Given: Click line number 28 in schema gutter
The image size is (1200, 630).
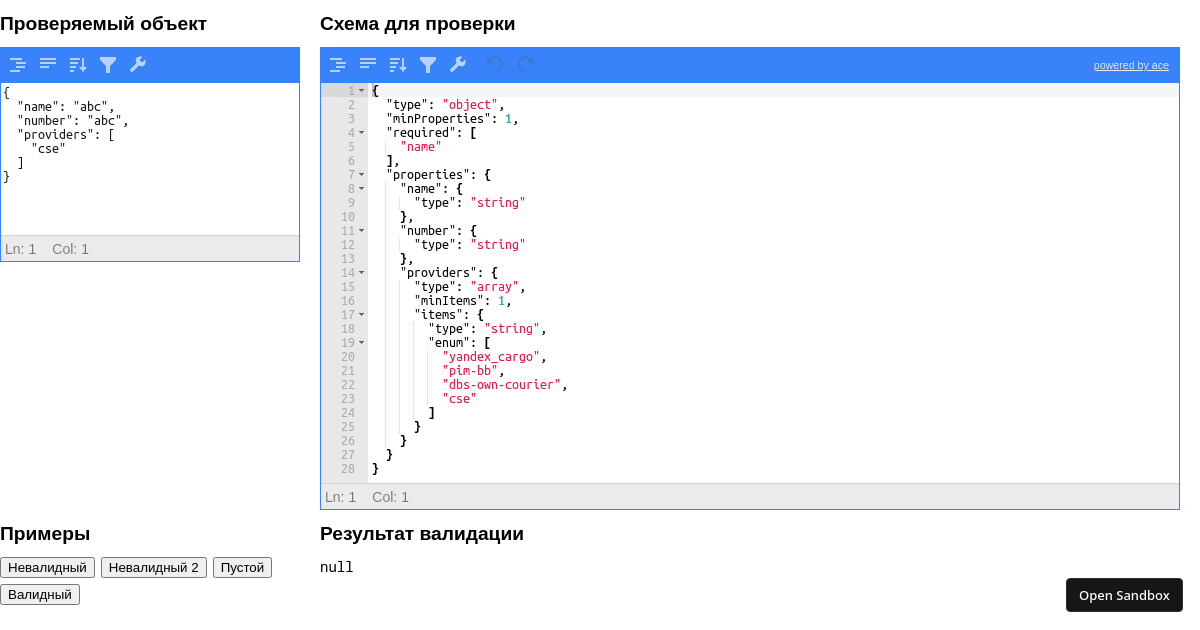Looking at the screenshot, I should pos(348,469).
